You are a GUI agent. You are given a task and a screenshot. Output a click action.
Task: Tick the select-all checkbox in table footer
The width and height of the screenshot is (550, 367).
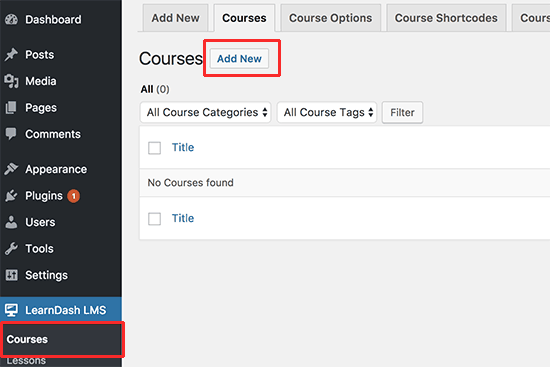click(154, 219)
